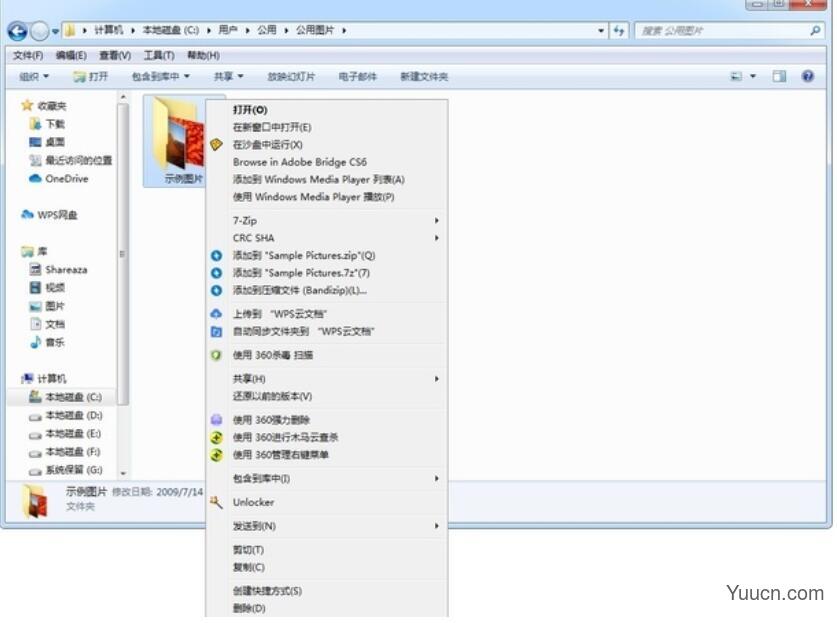This screenshot has height=623, width=837.
Task: Refresh the folder view from address bar
Action: (619, 31)
